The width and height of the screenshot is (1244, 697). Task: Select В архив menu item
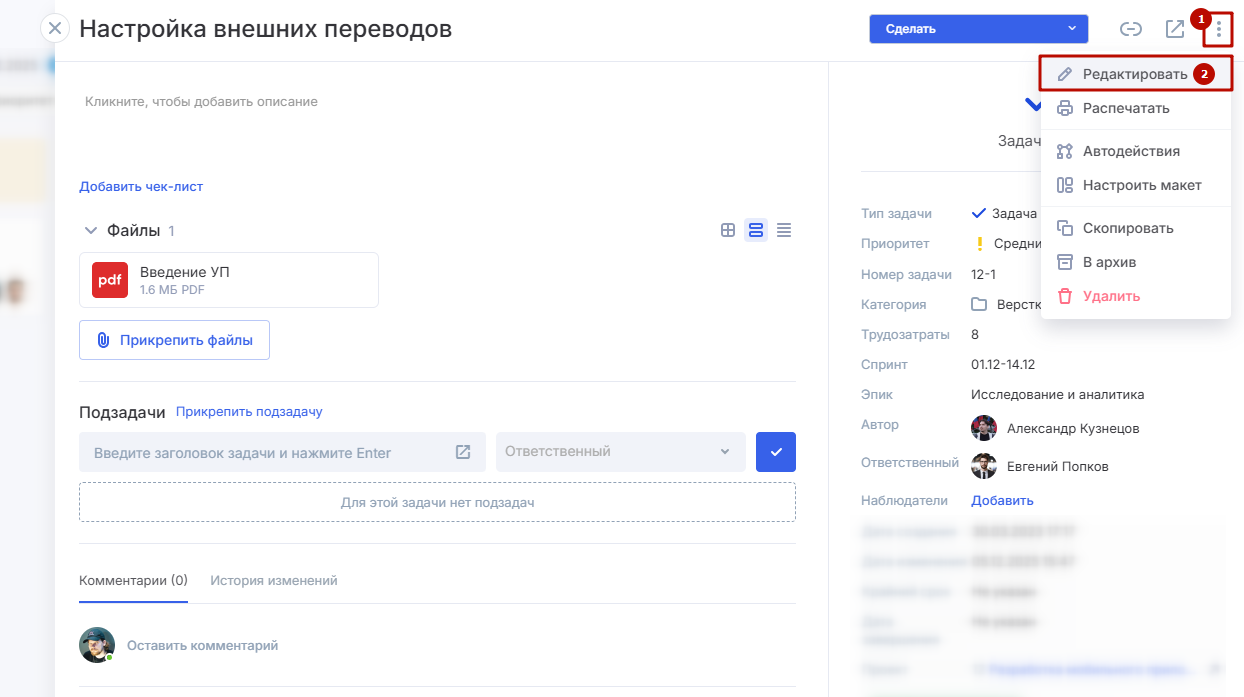1108,262
